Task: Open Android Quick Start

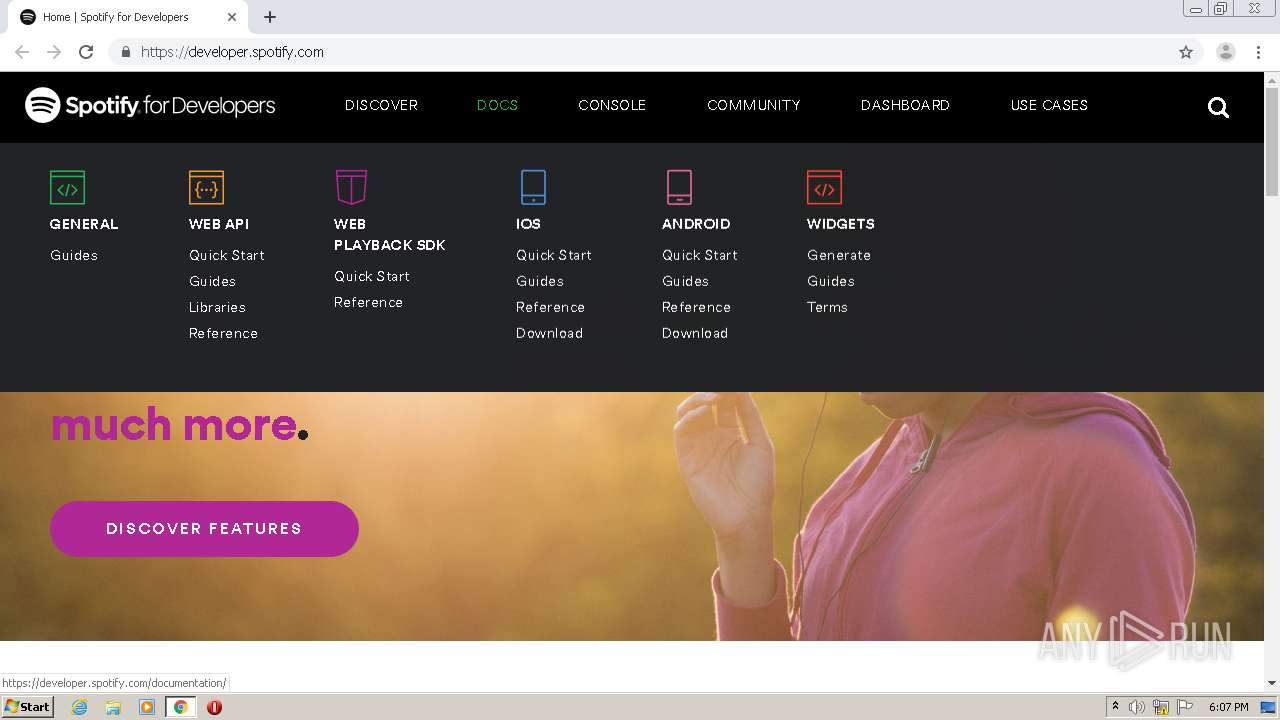Action: coord(700,255)
